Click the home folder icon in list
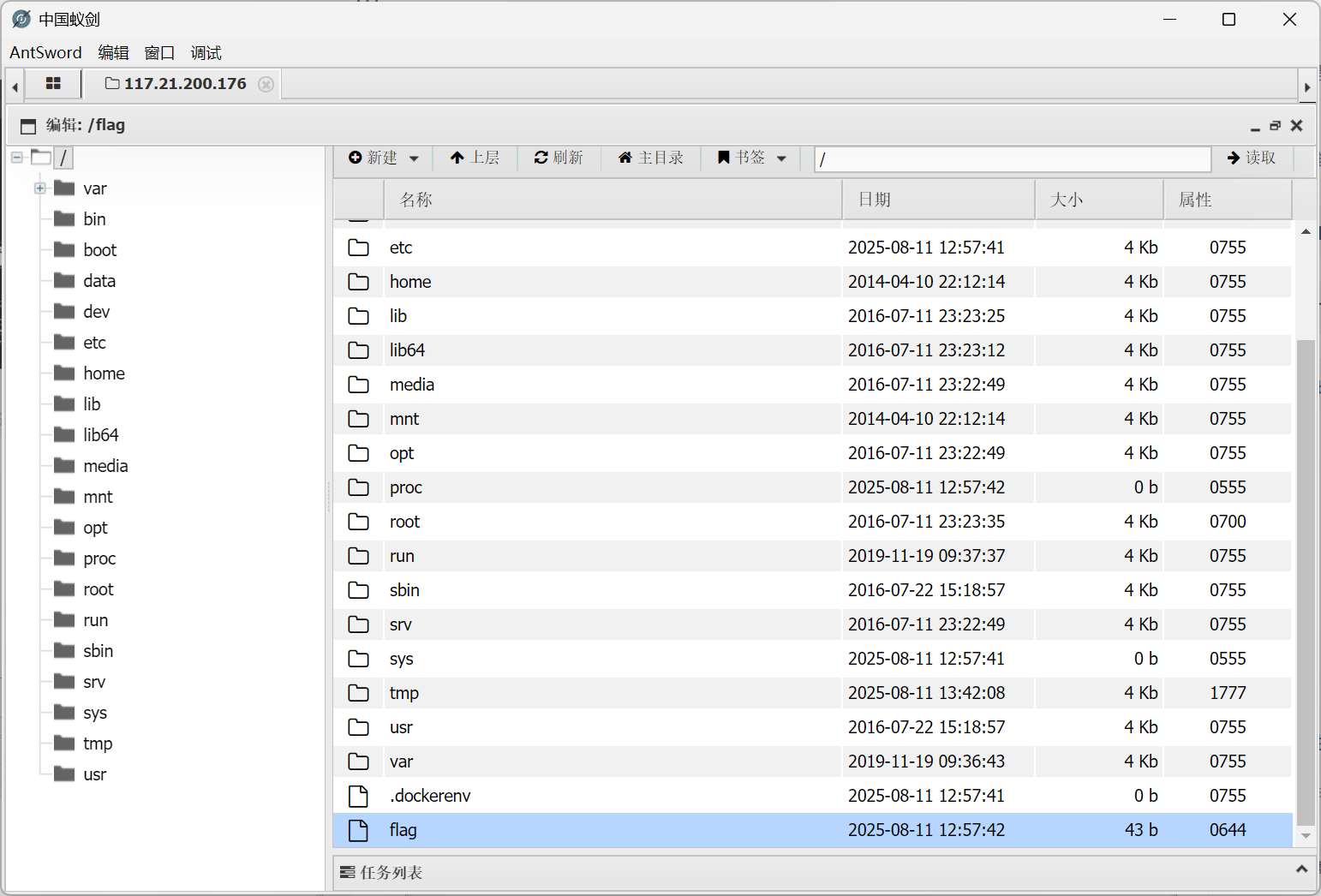Image resolution: width=1321 pixels, height=896 pixels. point(358,282)
